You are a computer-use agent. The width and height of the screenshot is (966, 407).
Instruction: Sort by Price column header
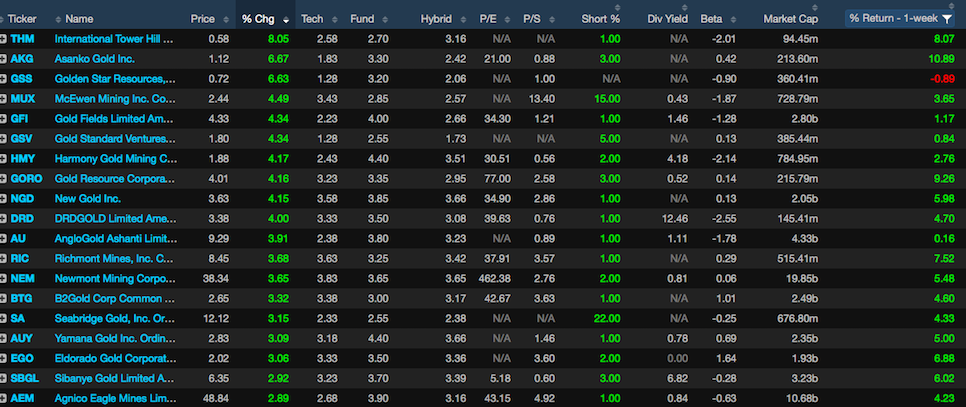point(203,19)
